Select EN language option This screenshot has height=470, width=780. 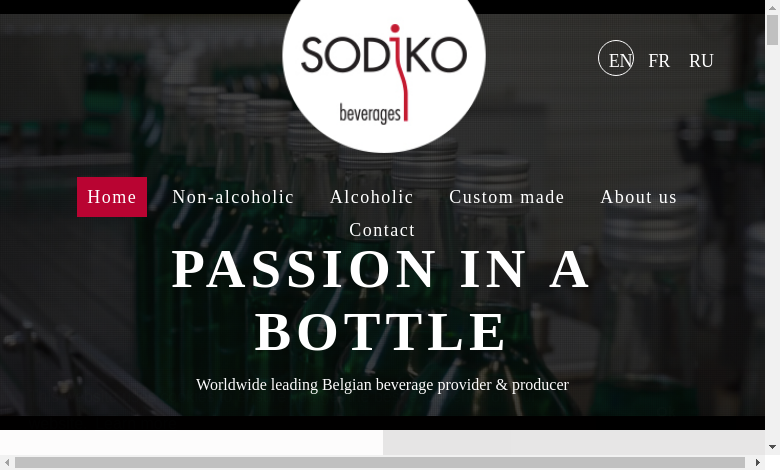(x=616, y=58)
